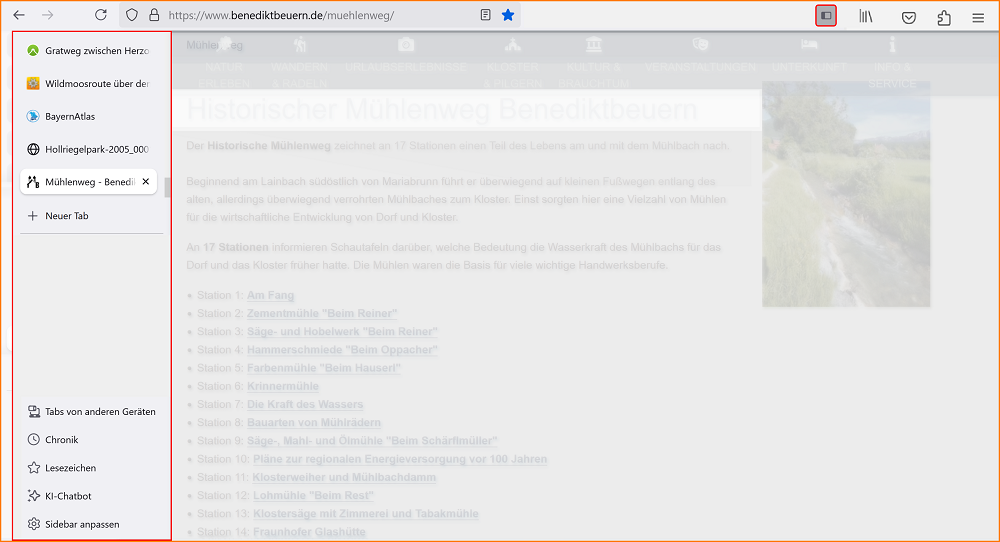Image resolution: width=1000 pixels, height=542 pixels.
Task: Open Hammerschmiede "Beim Oppacher" link
Action: tap(342, 350)
